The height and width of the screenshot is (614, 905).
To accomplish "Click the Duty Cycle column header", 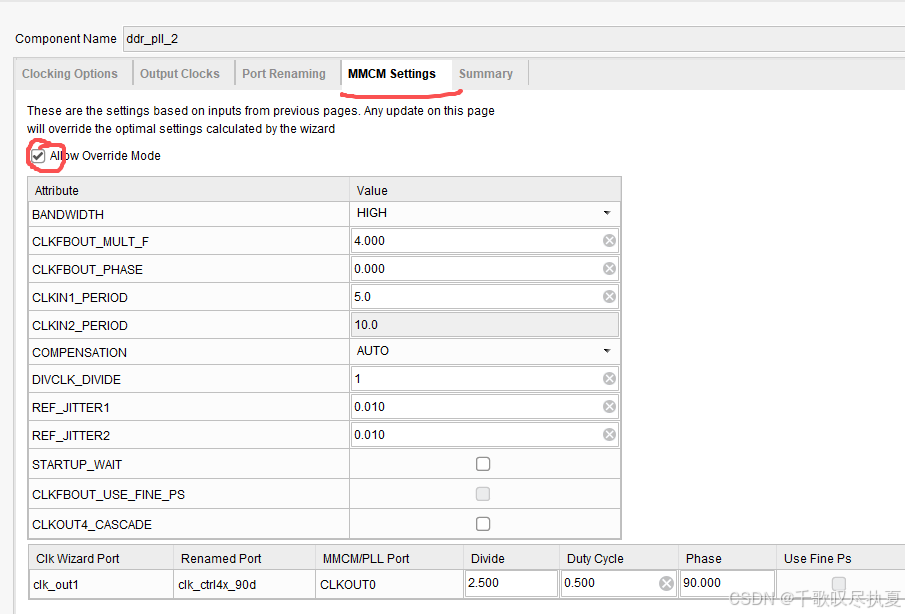I will [x=619, y=559].
